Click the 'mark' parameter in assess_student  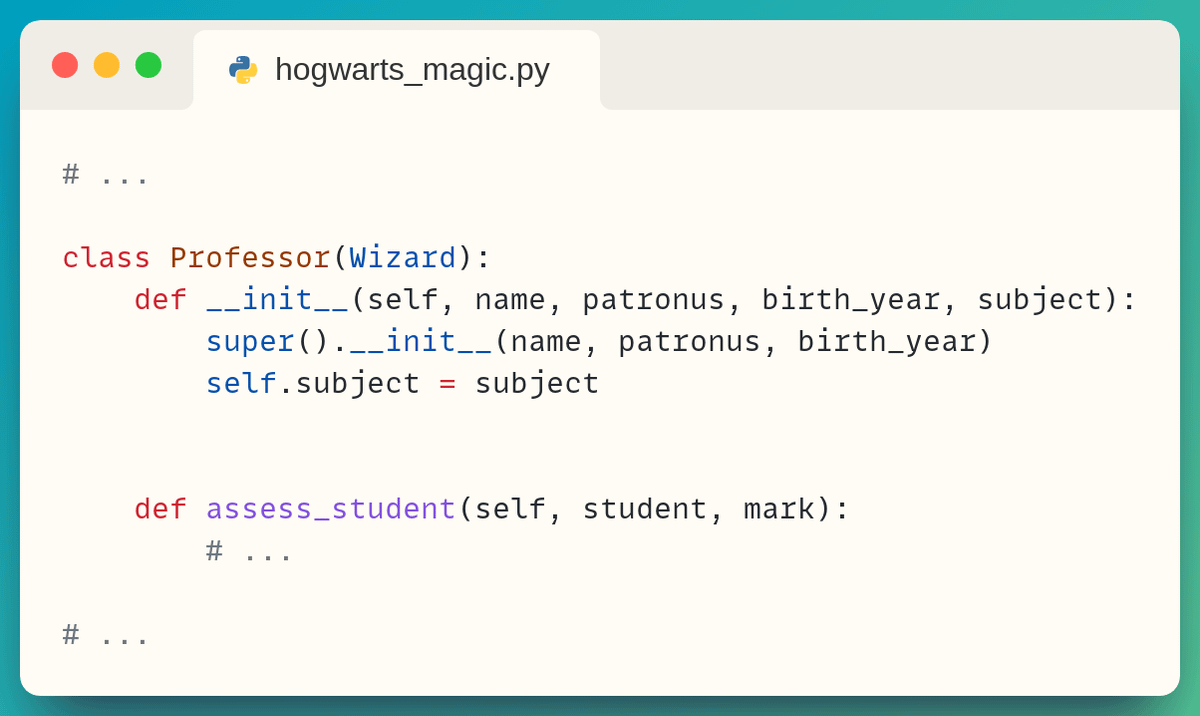tap(779, 509)
